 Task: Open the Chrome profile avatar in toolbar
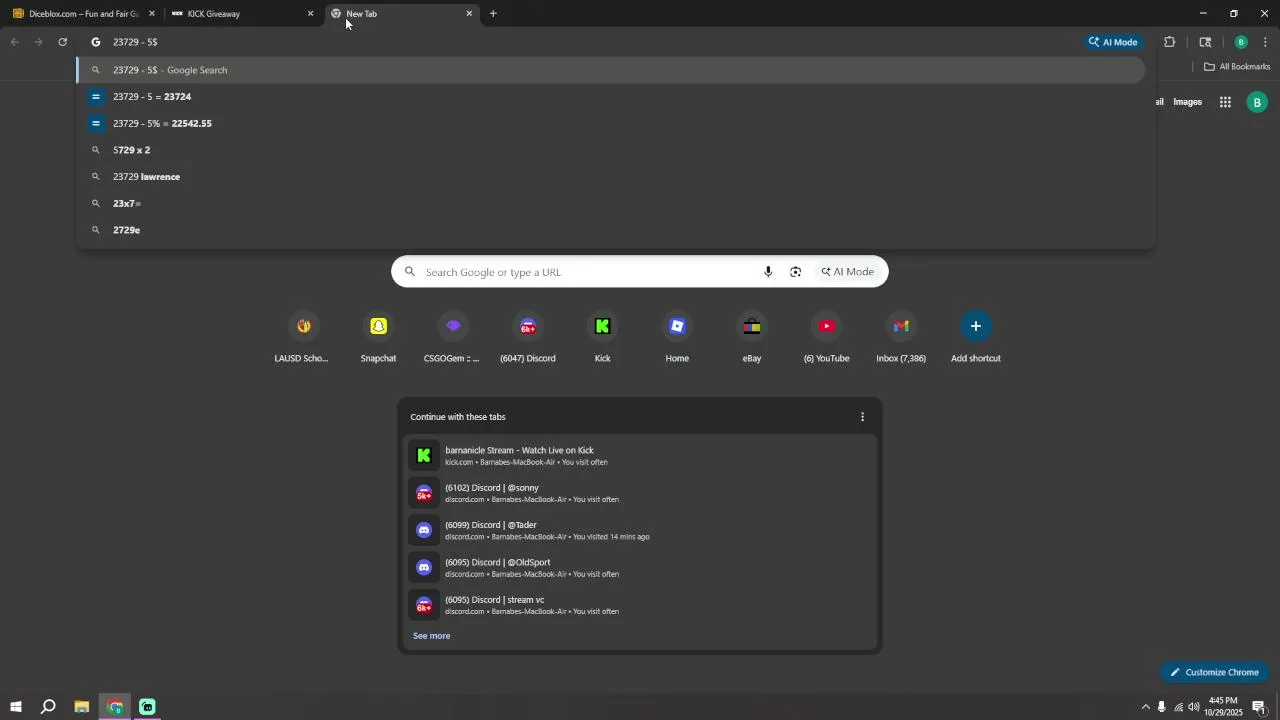pos(1241,42)
